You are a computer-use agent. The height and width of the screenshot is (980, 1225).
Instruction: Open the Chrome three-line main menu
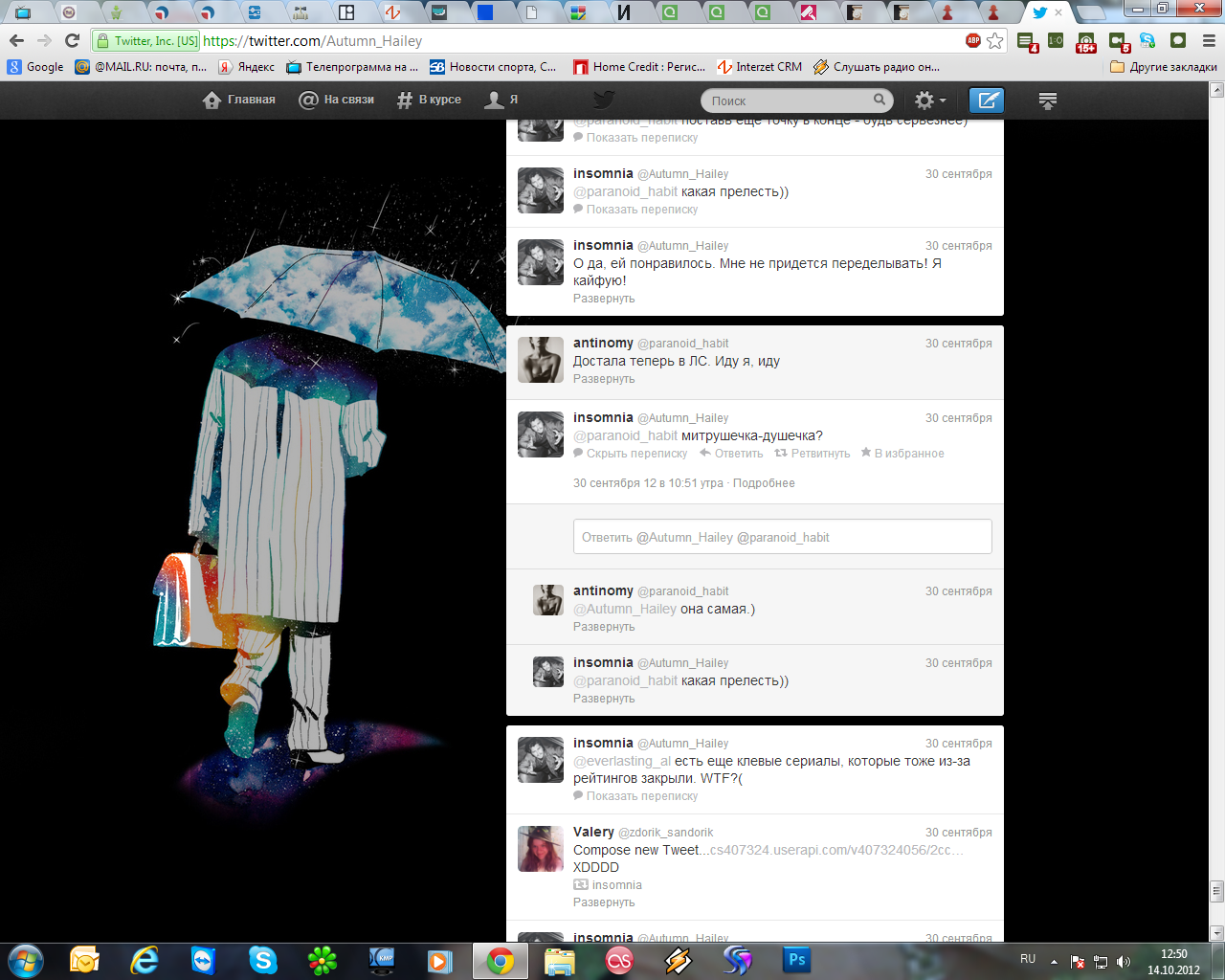pos(1209,41)
